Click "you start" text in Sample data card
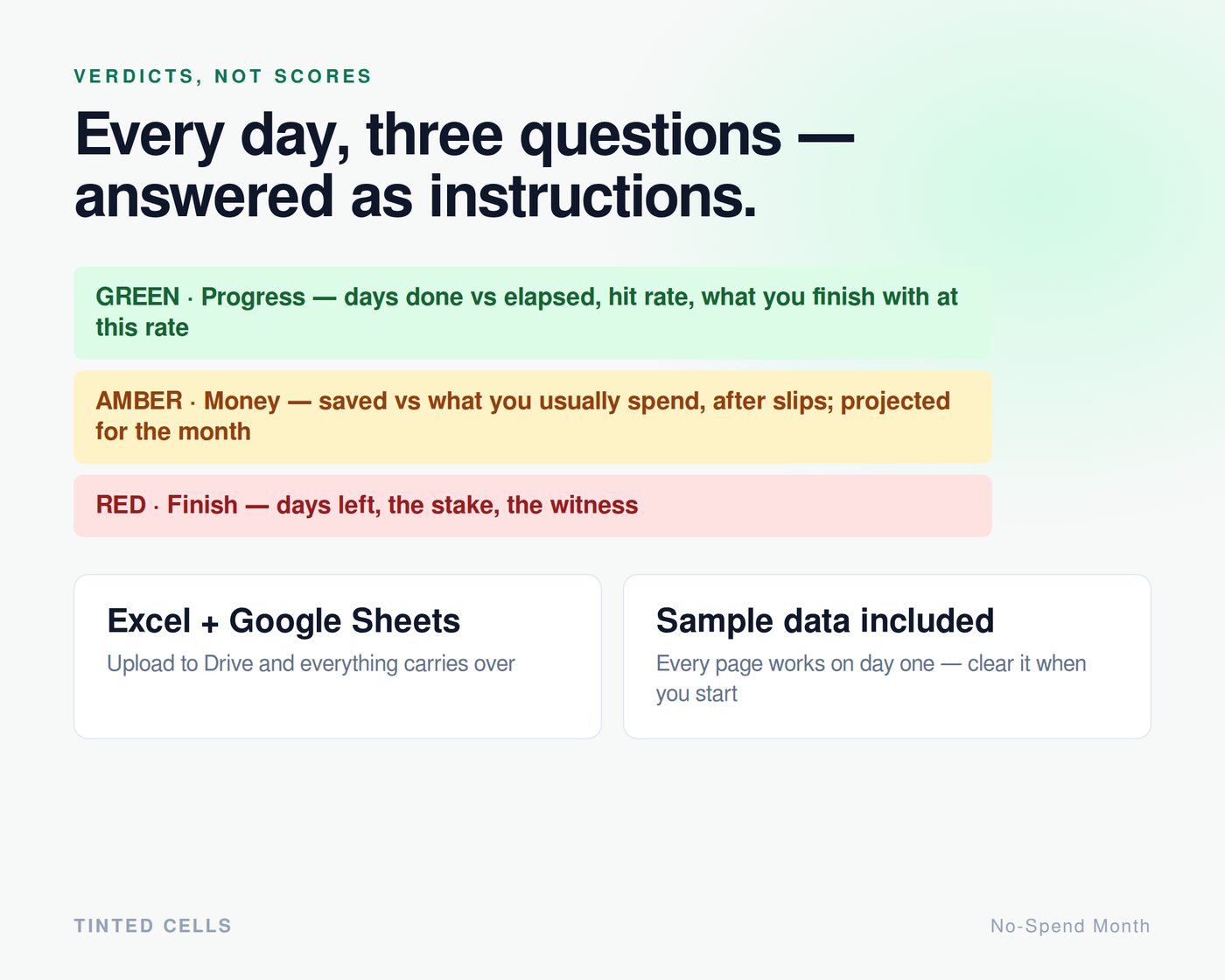The height and width of the screenshot is (980, 1225). (696, 694)
